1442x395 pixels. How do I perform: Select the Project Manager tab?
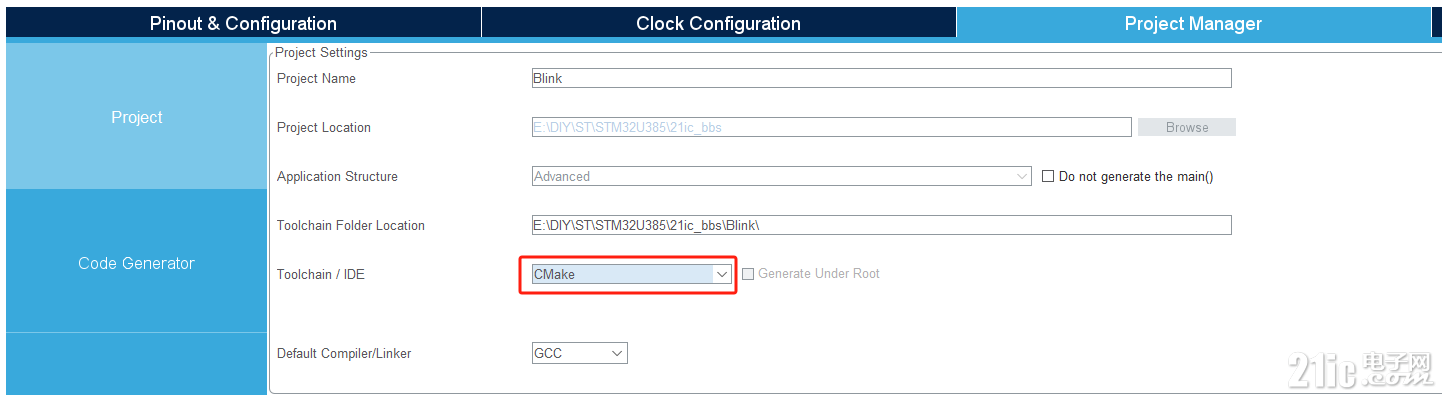[x=1193, y=23]
